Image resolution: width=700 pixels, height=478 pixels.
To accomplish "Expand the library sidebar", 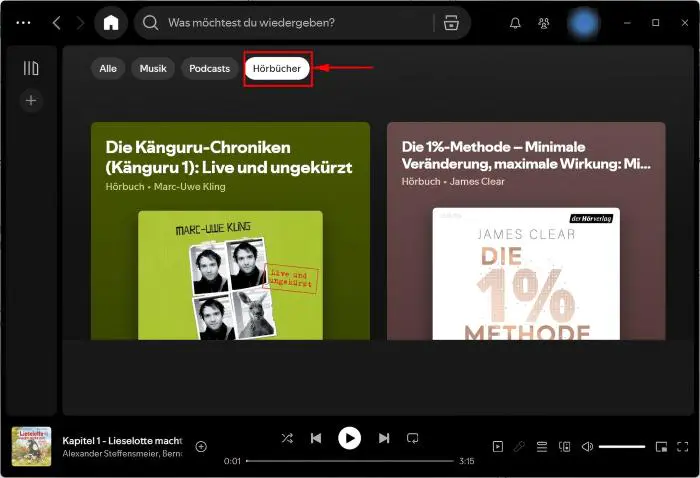I will [x=31, y=68].
